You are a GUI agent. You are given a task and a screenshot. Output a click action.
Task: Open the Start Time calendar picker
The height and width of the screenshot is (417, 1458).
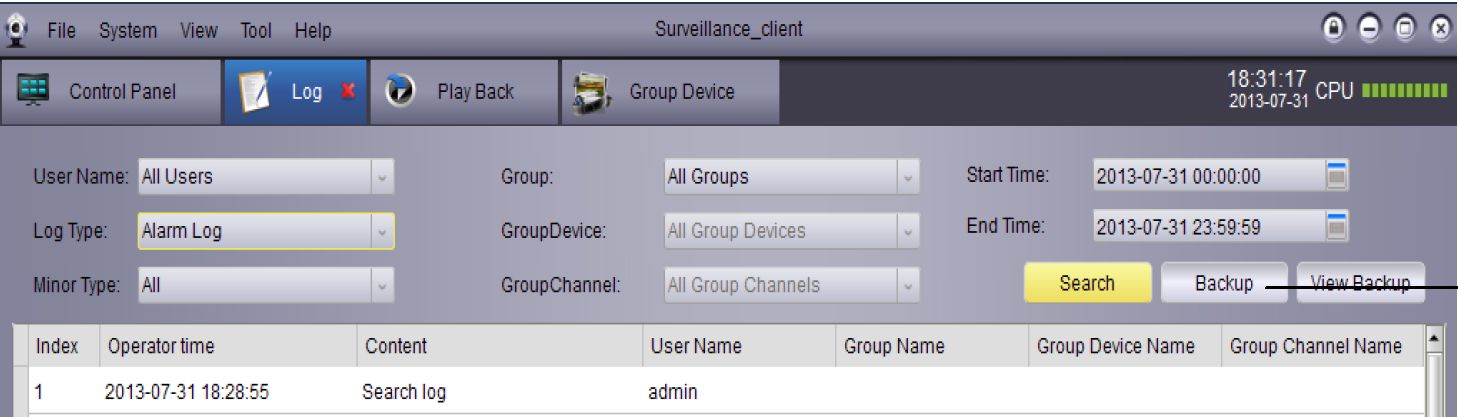click(x=1337, y=176)
